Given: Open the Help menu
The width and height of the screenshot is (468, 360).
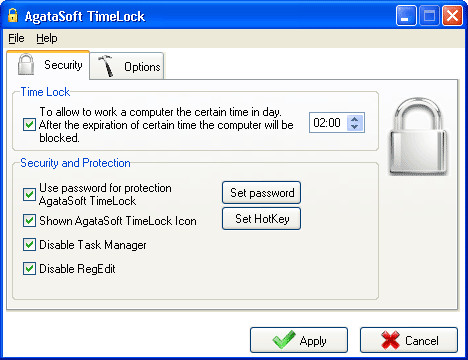Looking at the screenshot, I should coord(47,38).
